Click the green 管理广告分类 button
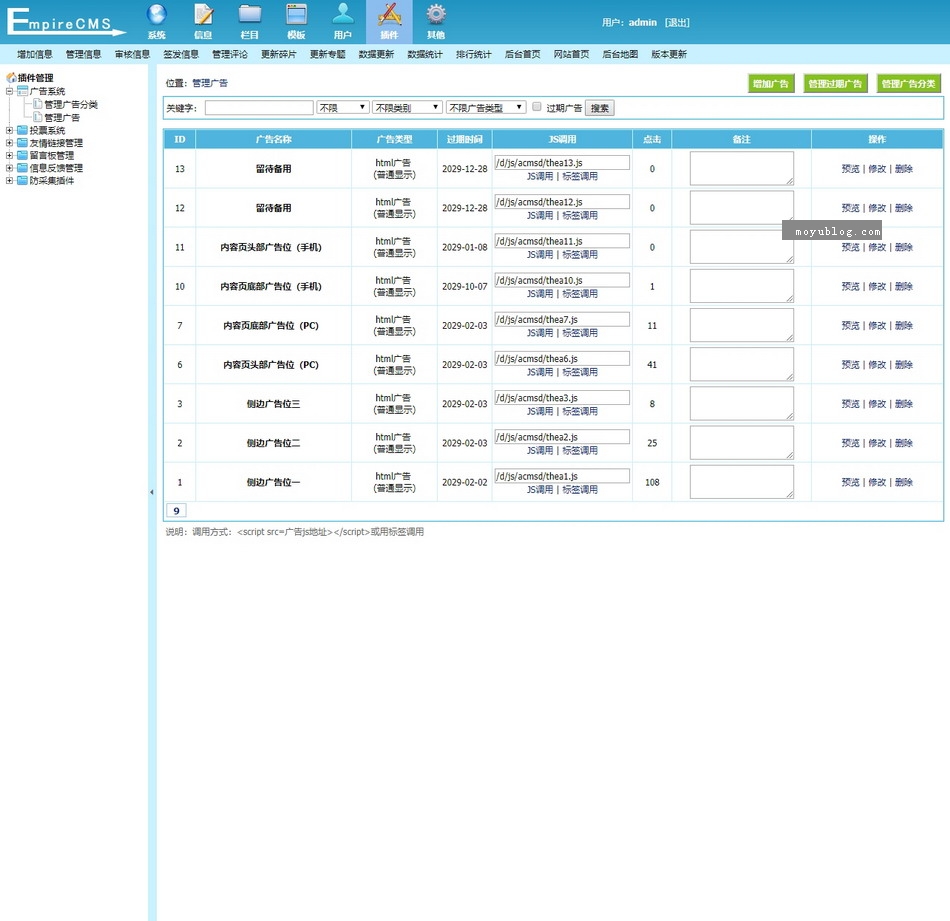Viewport: 950px width, 921px height. pos(908,84)
